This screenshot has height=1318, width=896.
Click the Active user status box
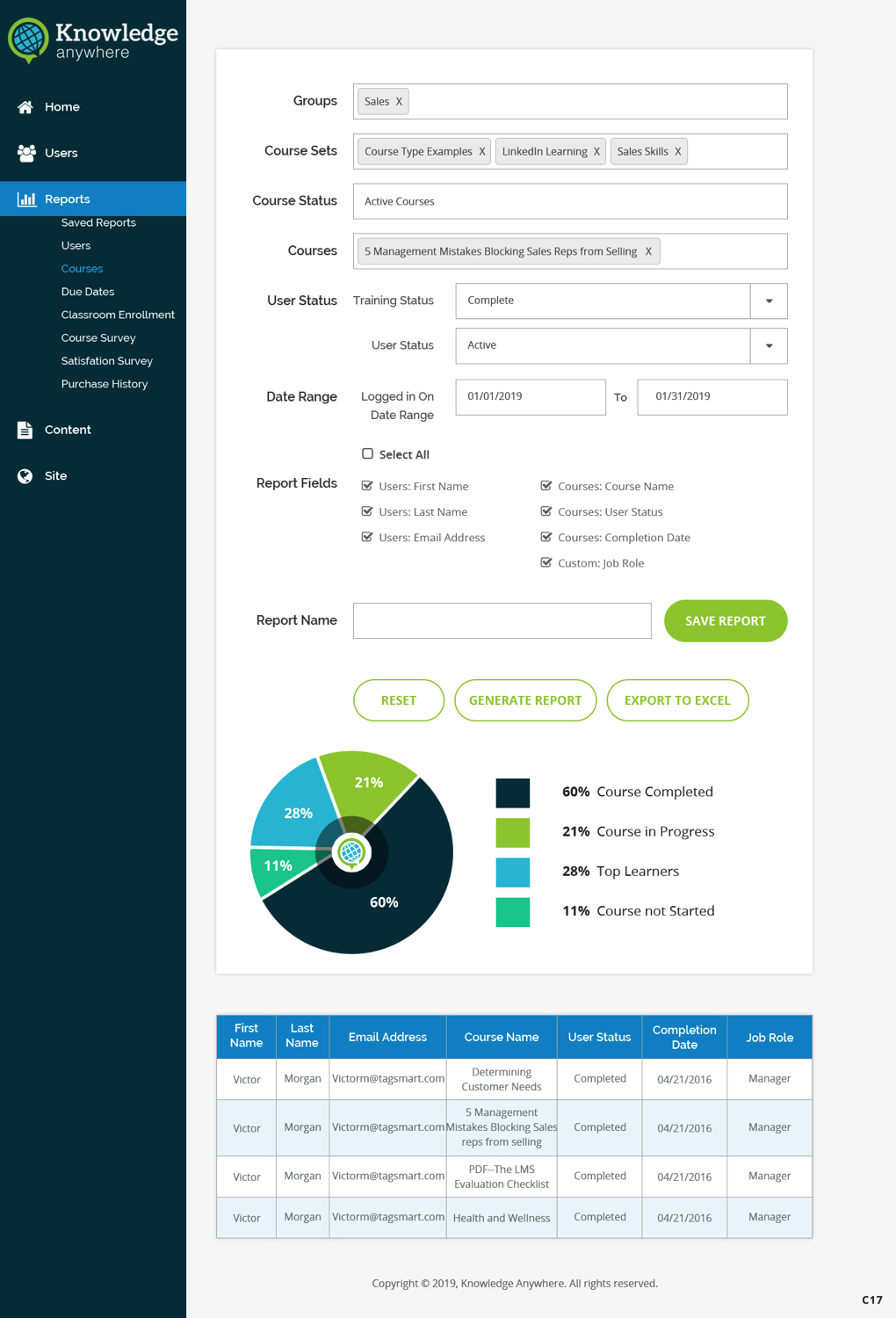pyautogui.click(x=603, y=345)
